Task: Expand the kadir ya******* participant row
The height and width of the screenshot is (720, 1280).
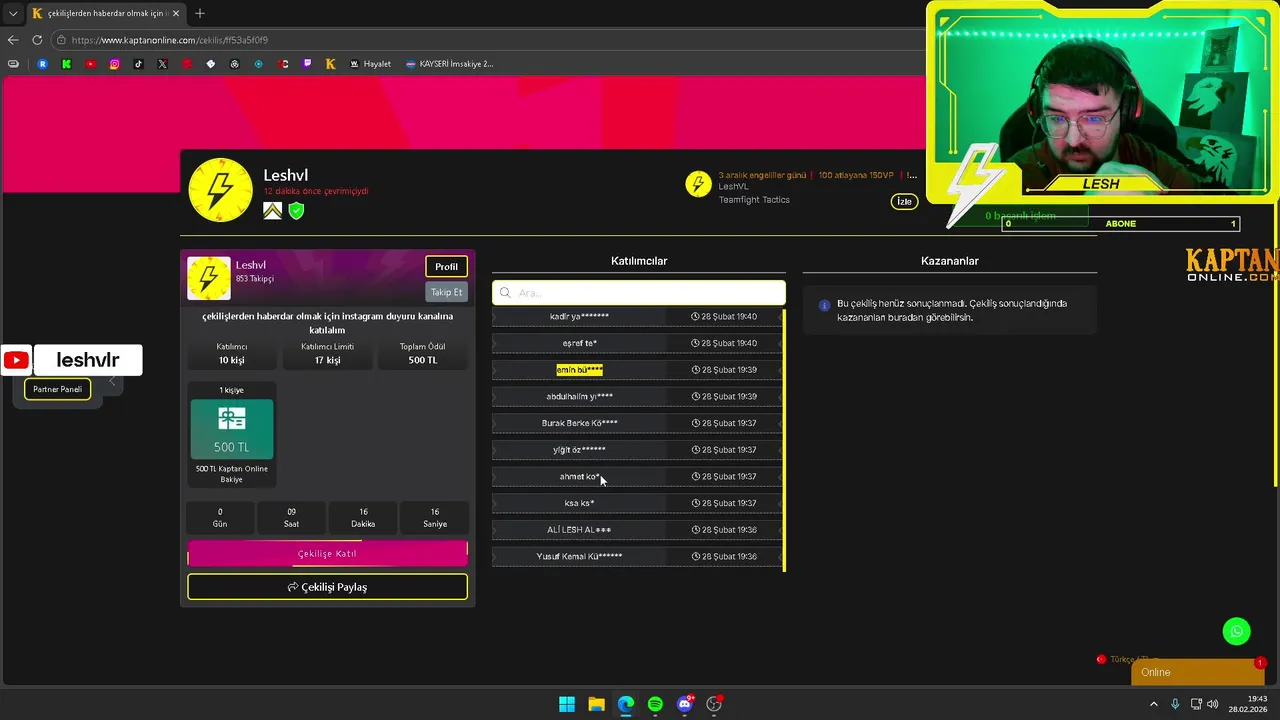Action: [x=637, y=317]
